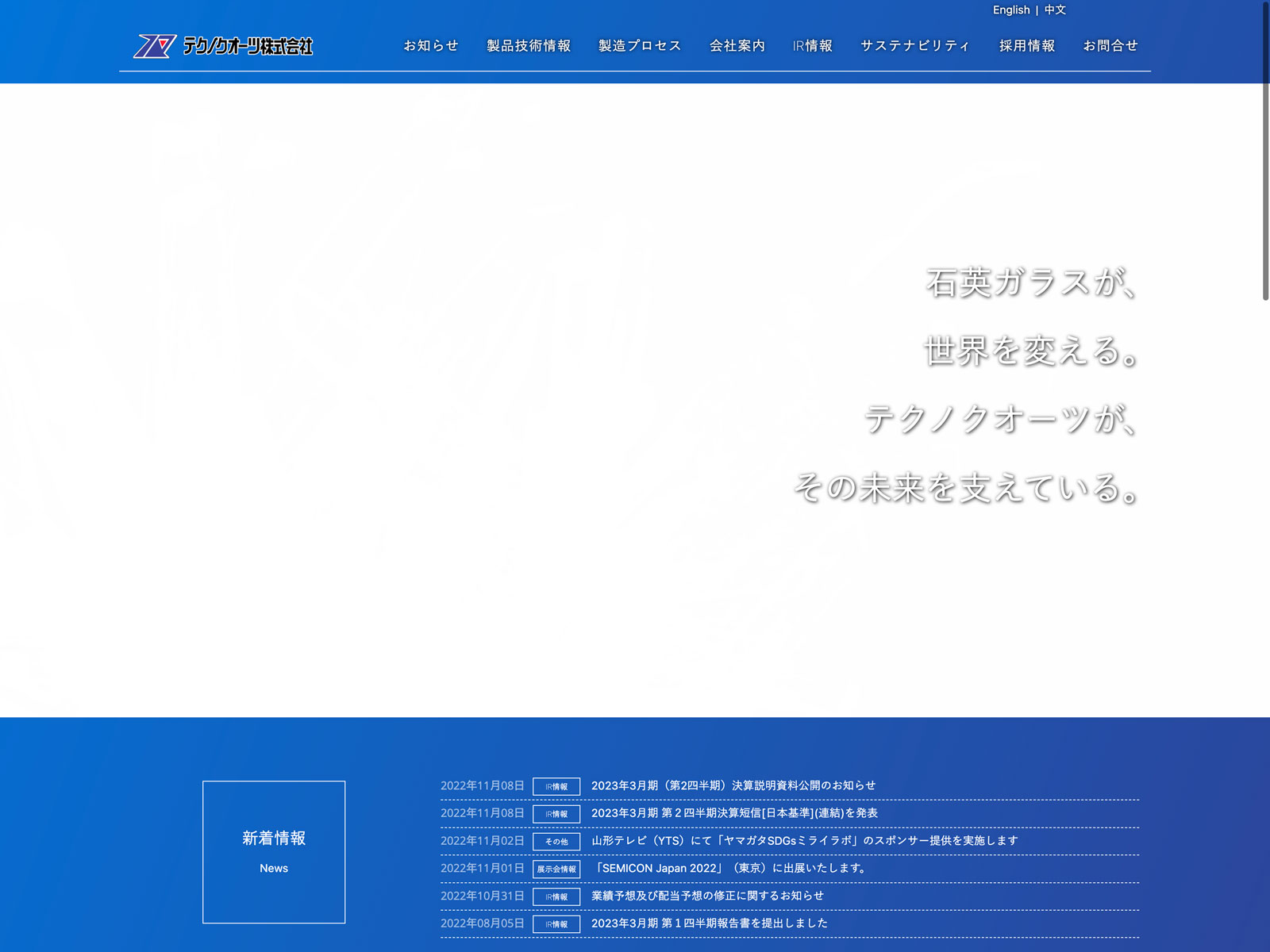Click the 新着情報 News box

(x=274, y=852)
